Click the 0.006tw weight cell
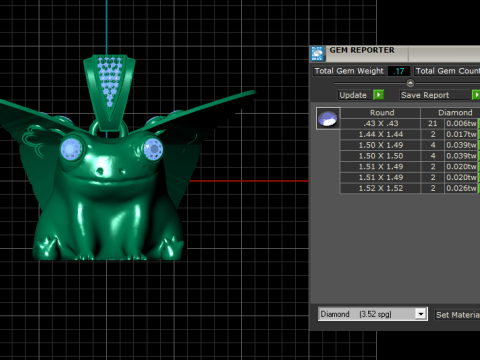This screenshot has height=360, width=480. pyautogui.click(x=461, y=123)
